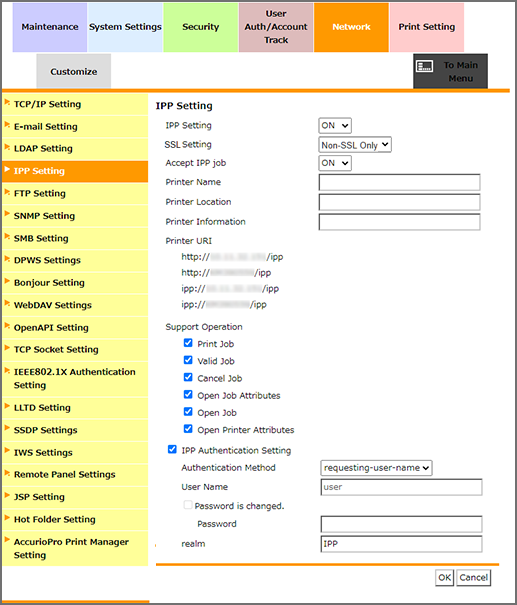This screenshot has width=517, height=605.
Task: Open the Print Setting tab
Action: tap(427, 27)
